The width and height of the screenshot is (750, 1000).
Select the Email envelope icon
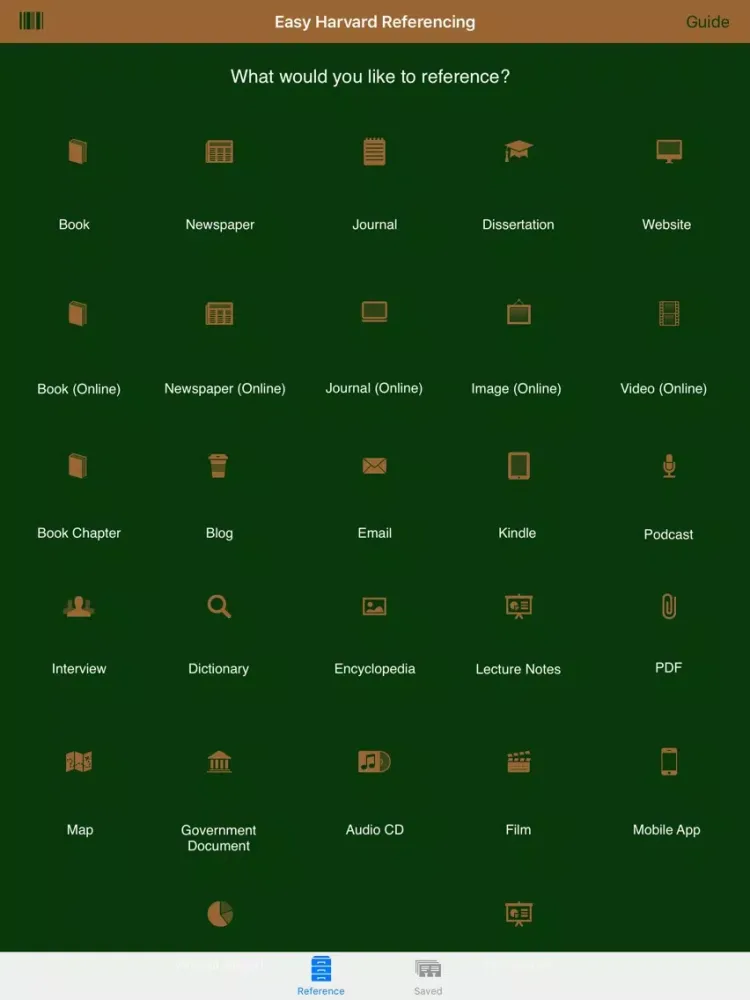click(374, 466)
